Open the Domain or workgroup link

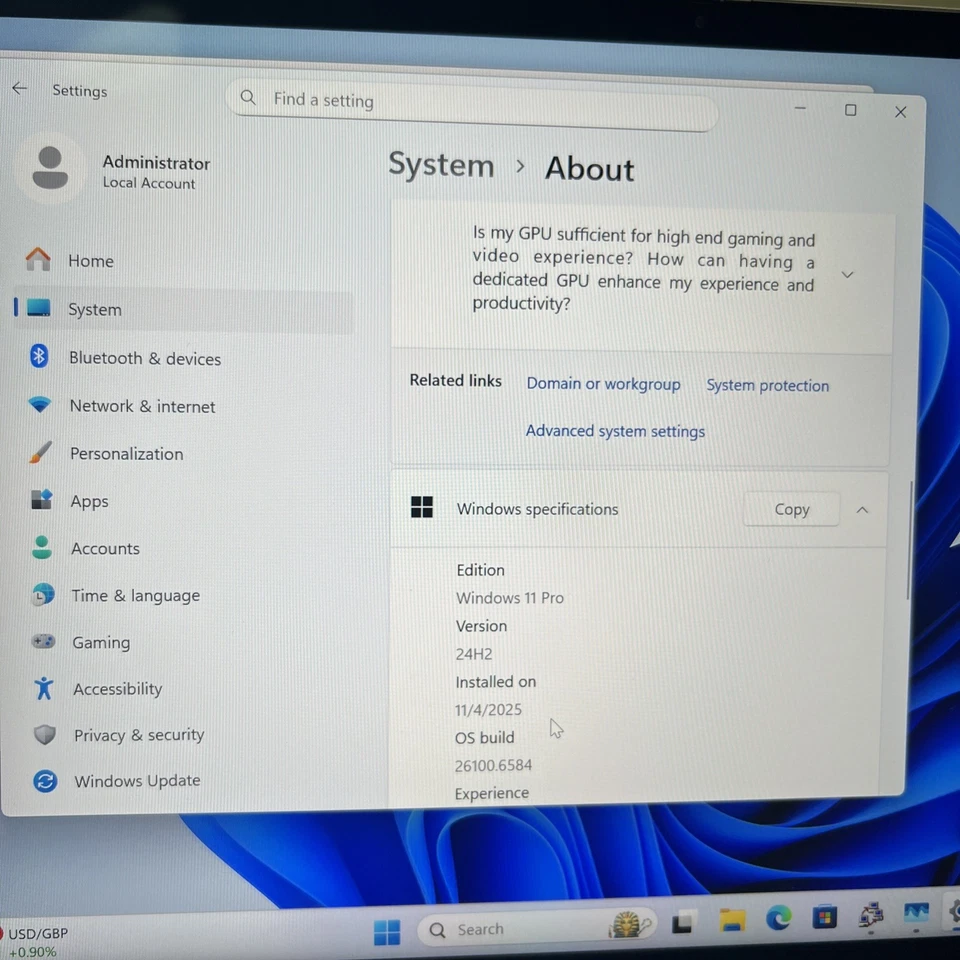(x=603, y=383)
